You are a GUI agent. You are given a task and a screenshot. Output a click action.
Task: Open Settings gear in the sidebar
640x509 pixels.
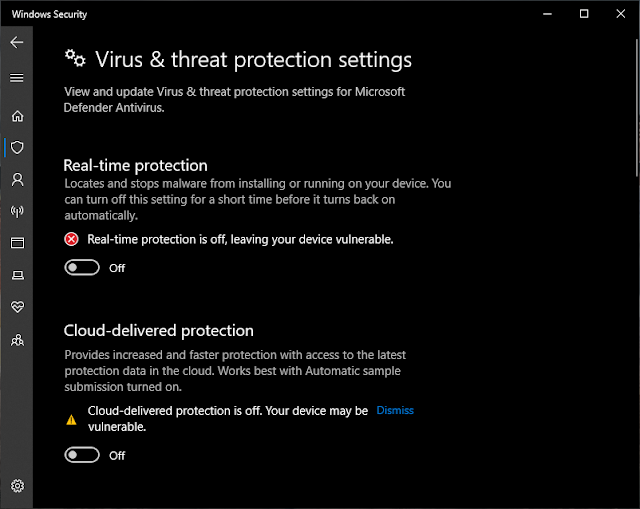click(17, 486)
